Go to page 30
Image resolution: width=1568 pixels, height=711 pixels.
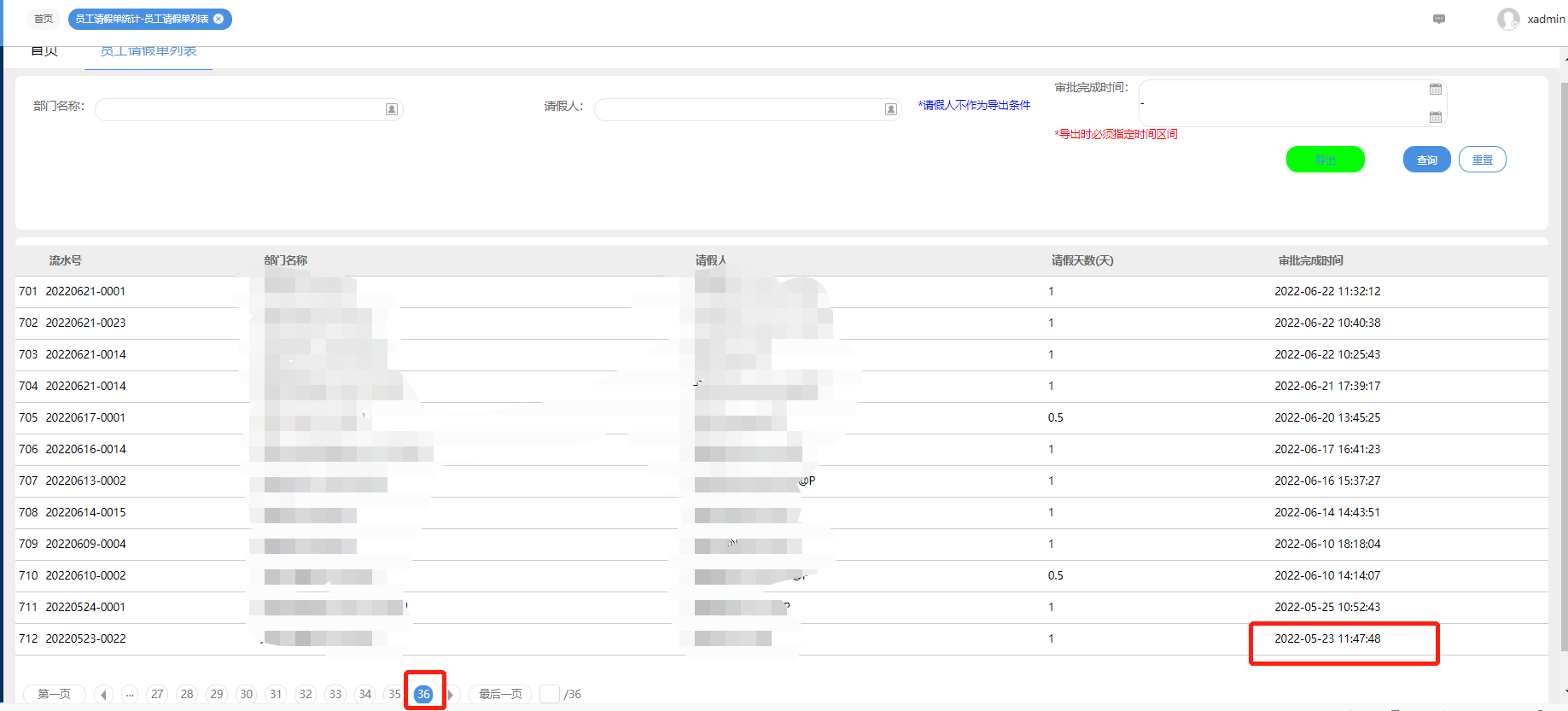[x=247, y=694]
